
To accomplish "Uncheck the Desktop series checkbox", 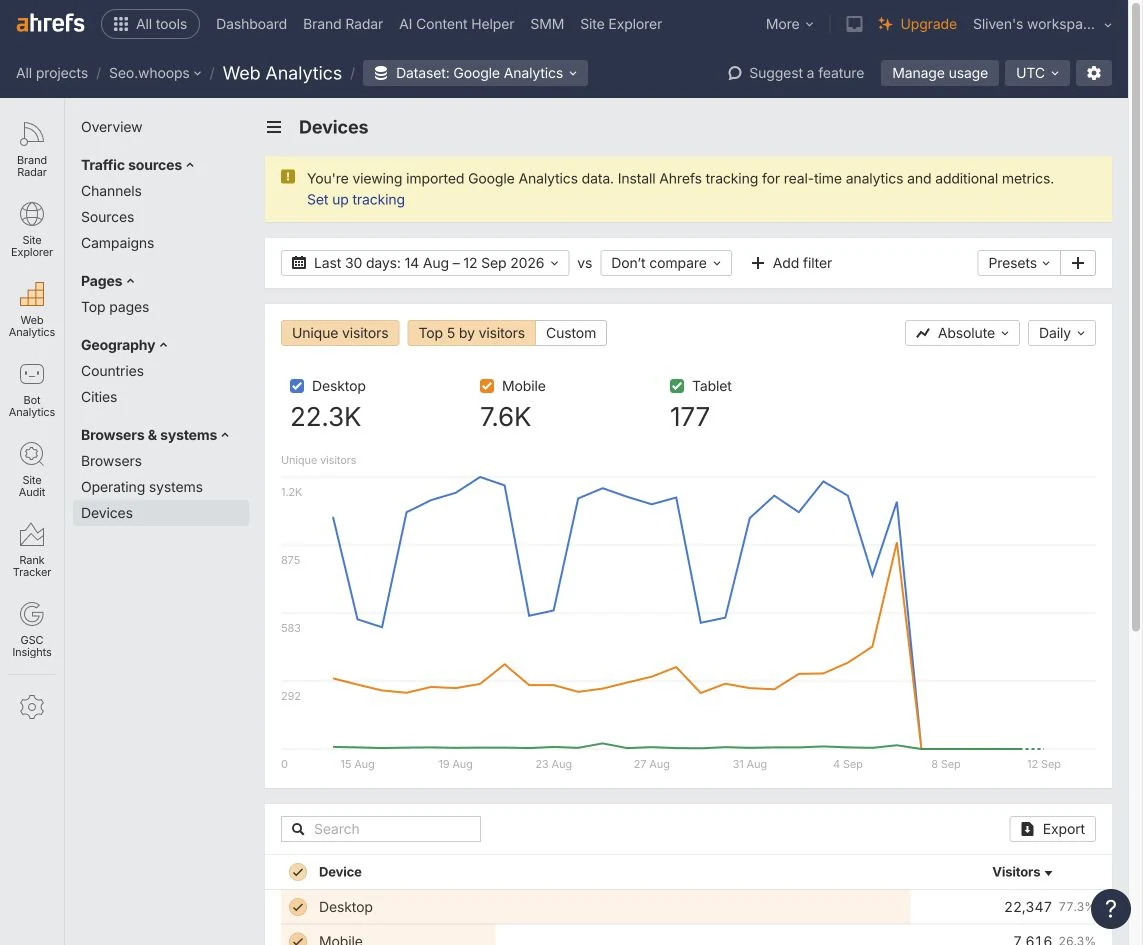I will click(297, 386).
